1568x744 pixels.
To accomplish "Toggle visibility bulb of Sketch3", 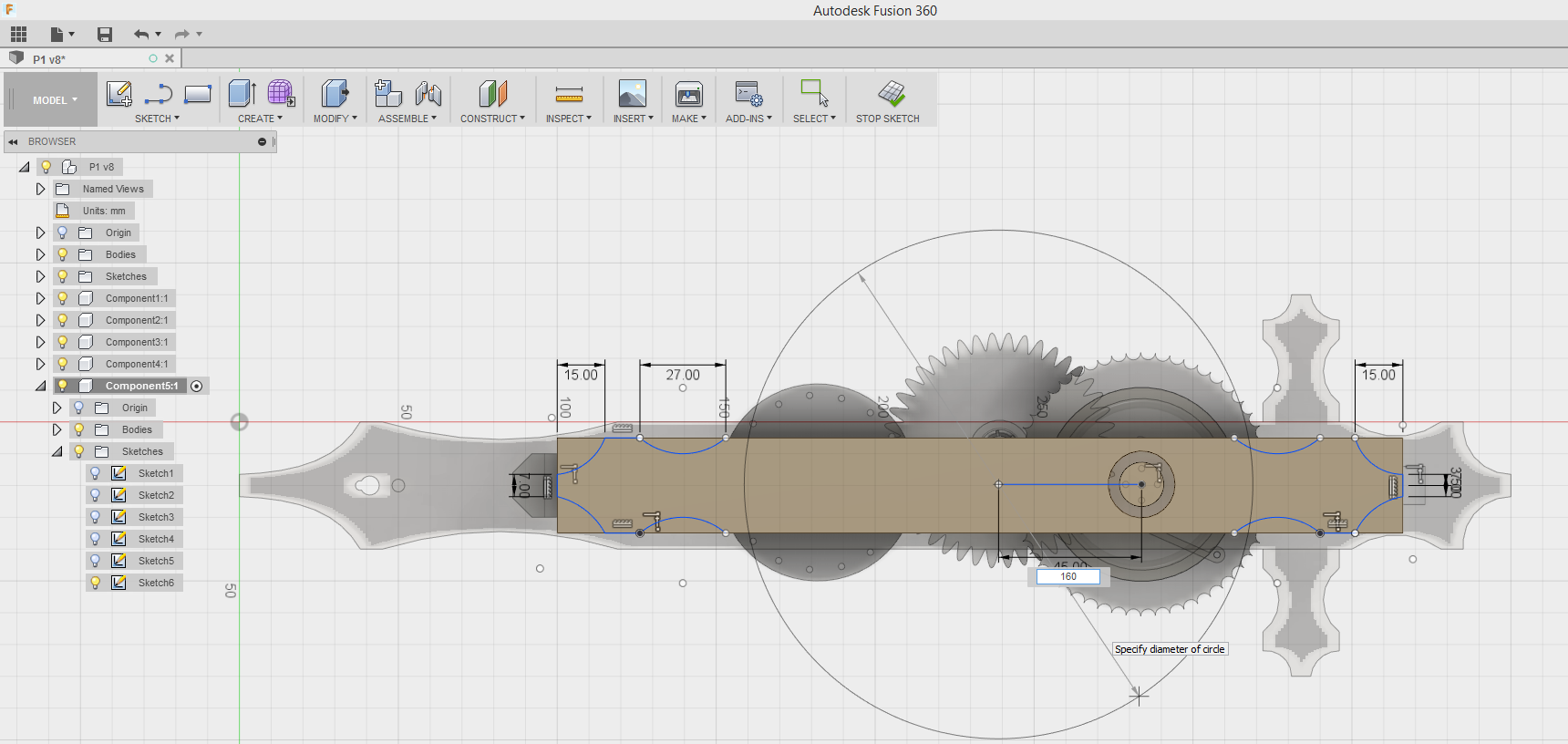I will click(95, 517).
